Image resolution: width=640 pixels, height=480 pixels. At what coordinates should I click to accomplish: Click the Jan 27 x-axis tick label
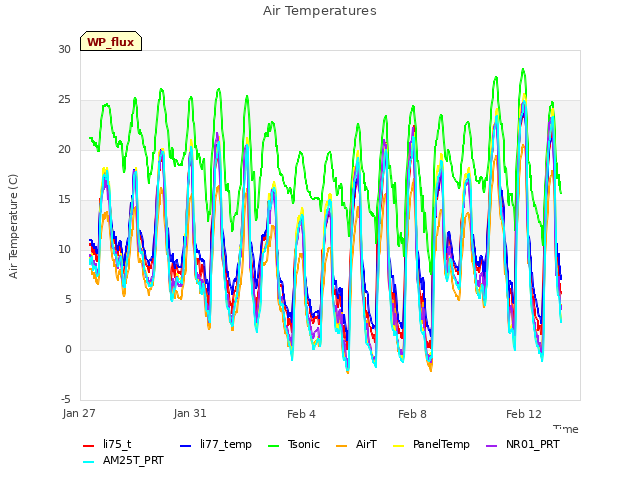pyautogui.click(x=79, y=413)
